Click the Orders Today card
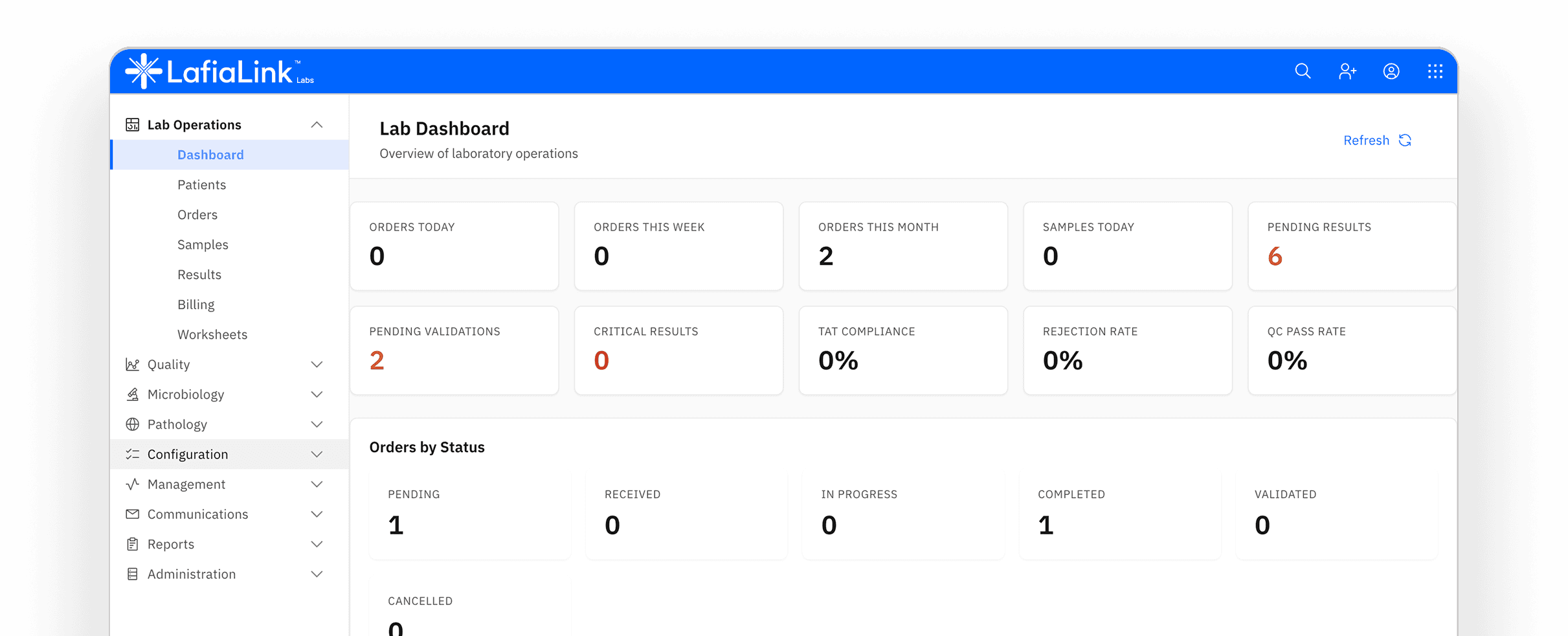The width and height of the screenshot is (1568, 636). pyautogui.click(x=454, y=246)
